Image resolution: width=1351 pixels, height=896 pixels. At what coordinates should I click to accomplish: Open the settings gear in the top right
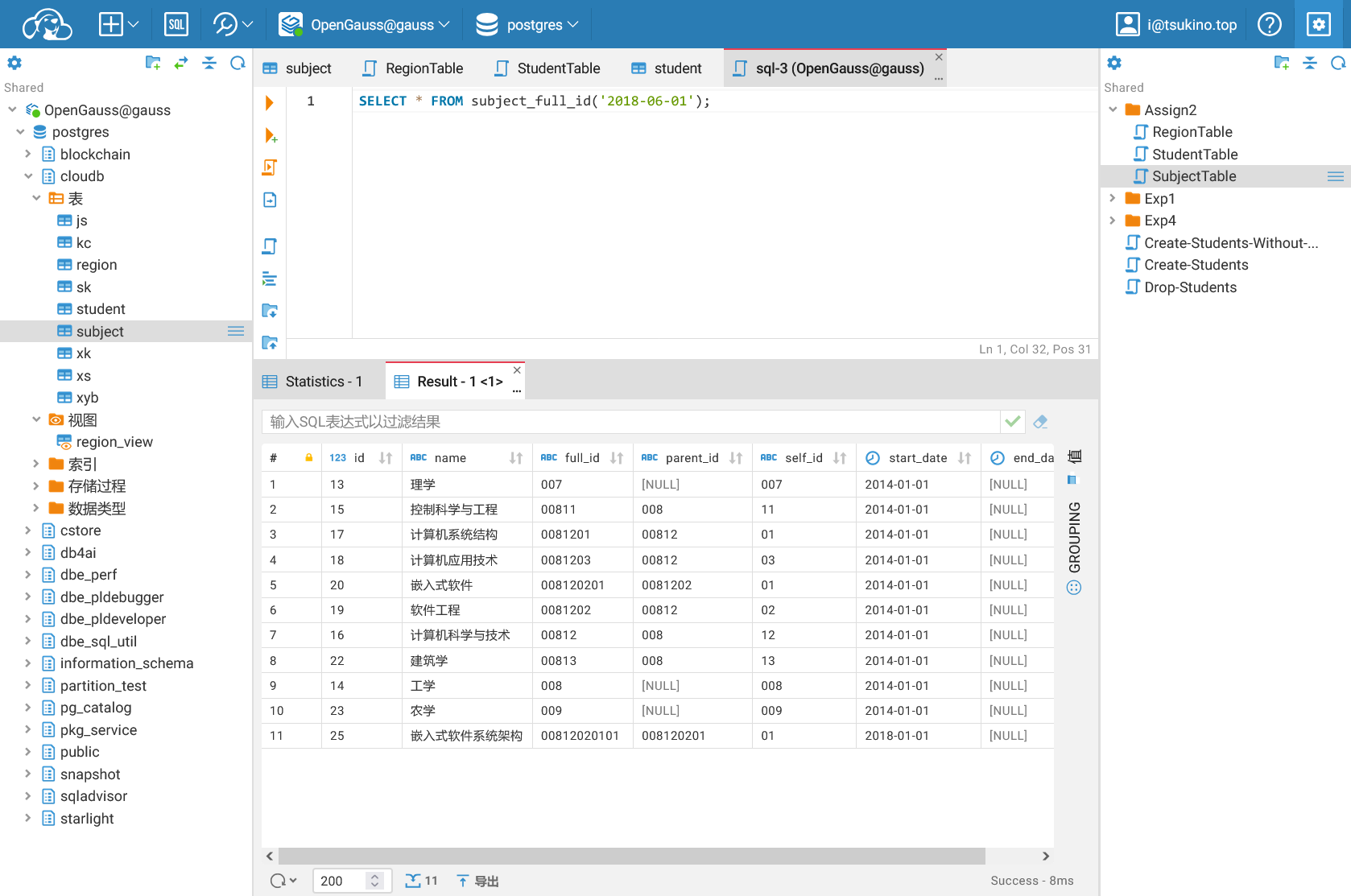click(x=1318, y=25)
